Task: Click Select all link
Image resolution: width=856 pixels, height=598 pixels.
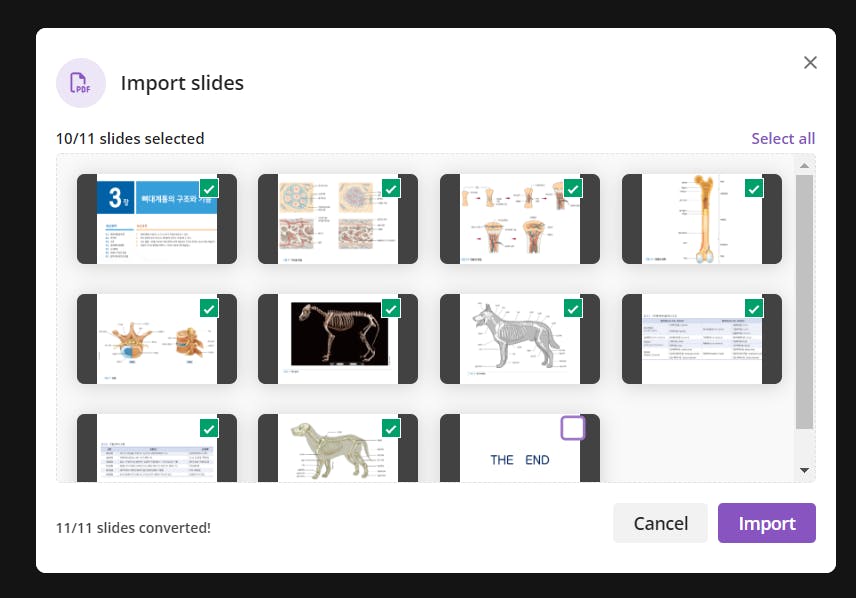Action: [x=783, y=138]
